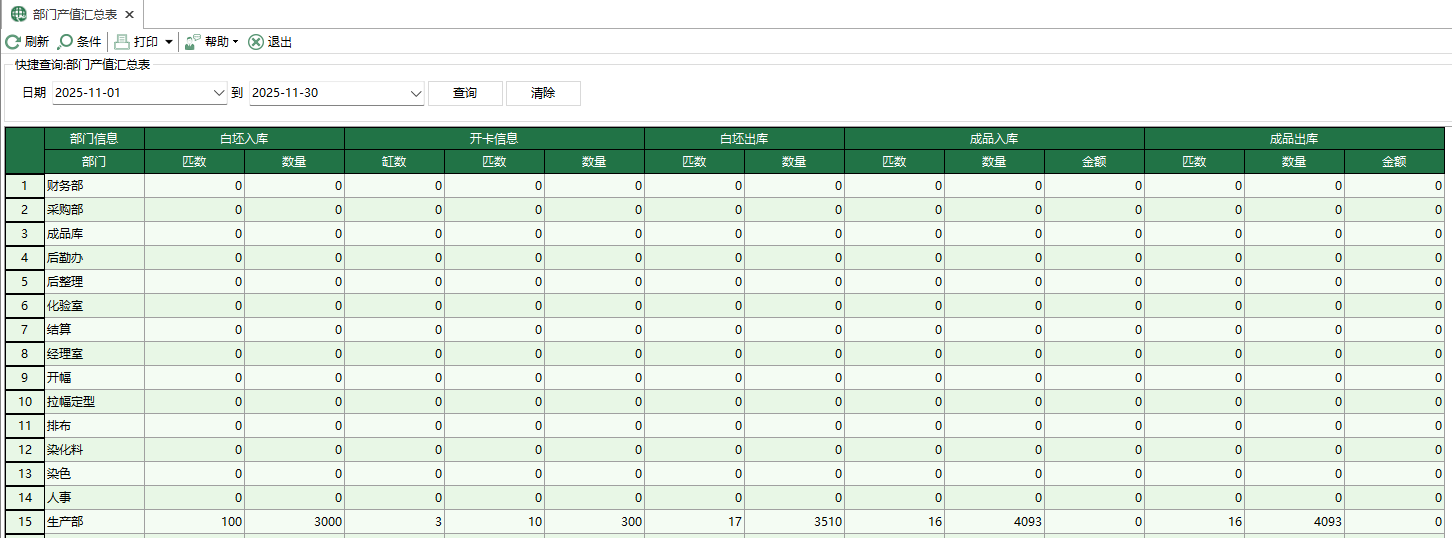Viewport: 1452px width, 538px height.
Task: Click the 打印 printer icon
Action: [122, 42]
